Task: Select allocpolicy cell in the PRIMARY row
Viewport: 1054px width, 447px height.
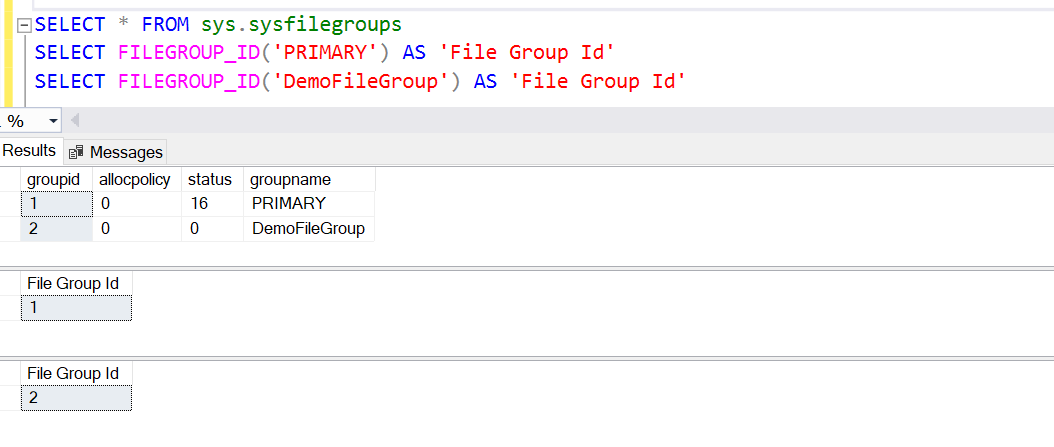Action: click(x=136, y=204)
